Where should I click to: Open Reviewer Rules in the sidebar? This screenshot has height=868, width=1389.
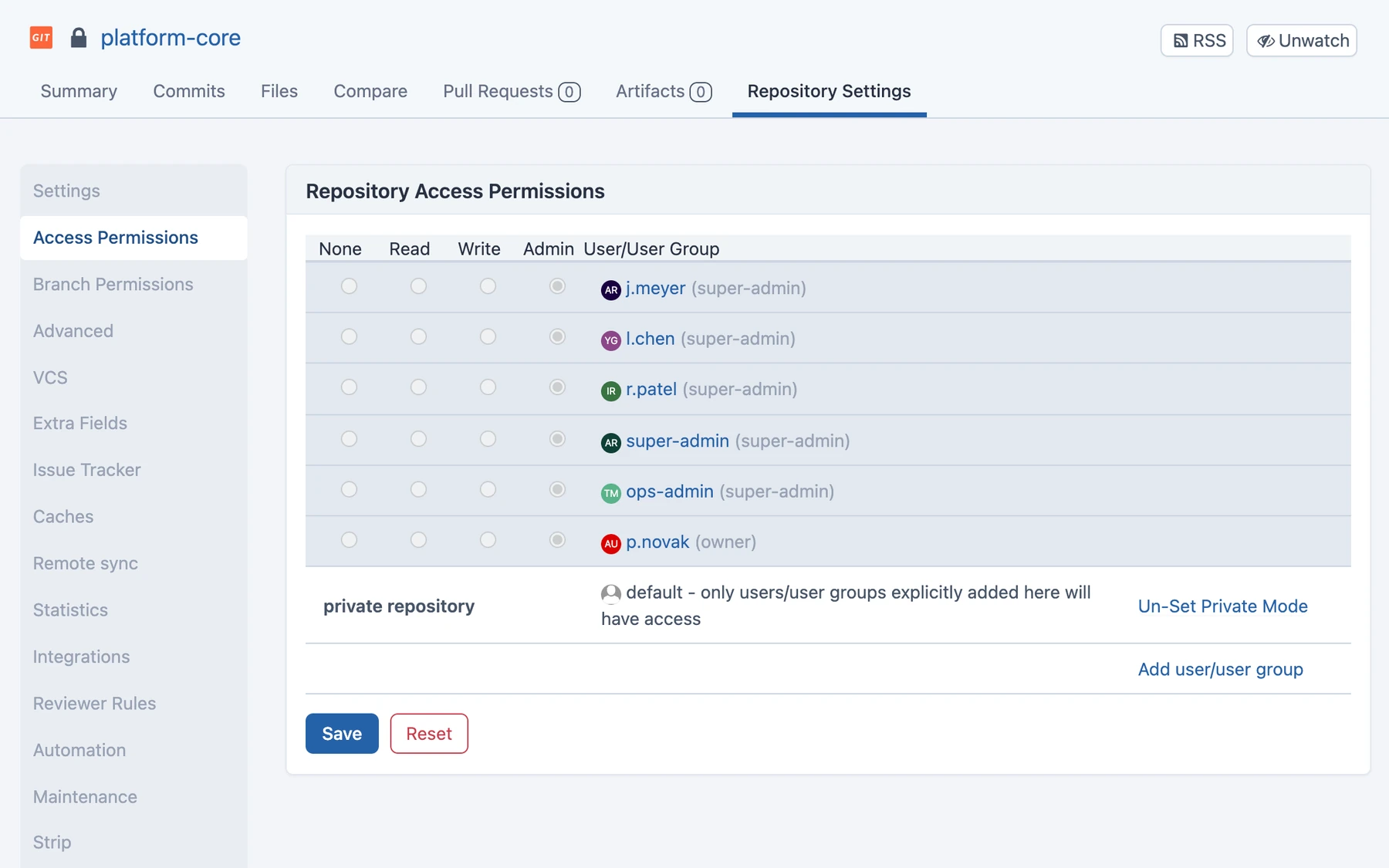[133, 703]
